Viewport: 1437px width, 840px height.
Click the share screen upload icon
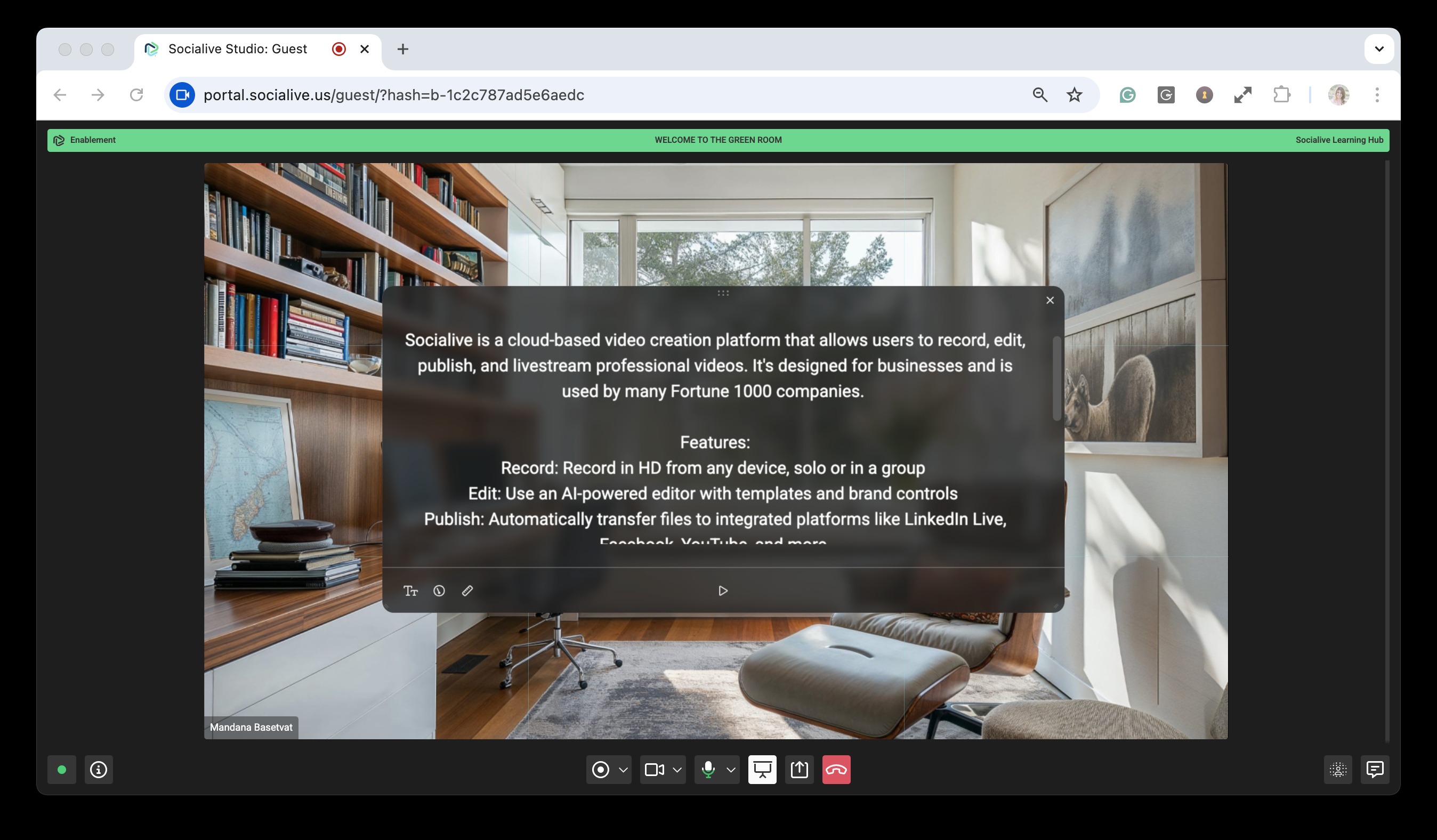point(799,770)
